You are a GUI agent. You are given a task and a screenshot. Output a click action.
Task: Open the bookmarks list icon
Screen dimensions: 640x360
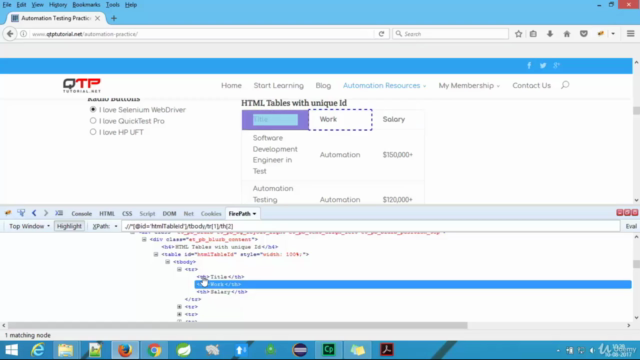[x=533, y=34]
